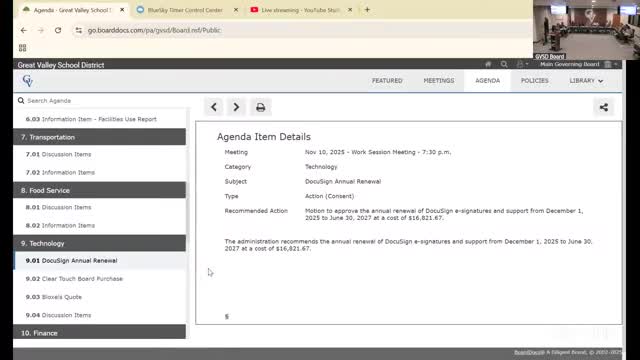Expand the LIBRARY dropdown

click(x=586, y=81)
